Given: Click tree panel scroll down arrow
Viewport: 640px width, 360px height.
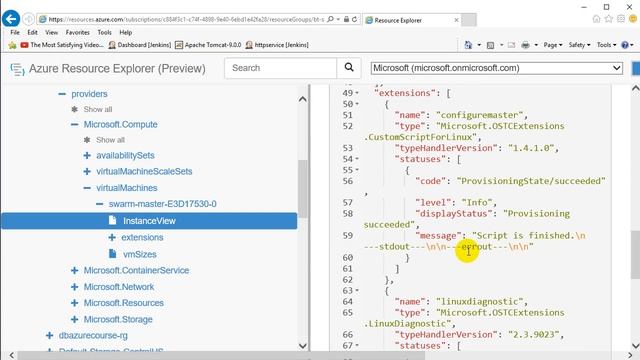Looking at the screenshot, I should (x=303, y=346).
